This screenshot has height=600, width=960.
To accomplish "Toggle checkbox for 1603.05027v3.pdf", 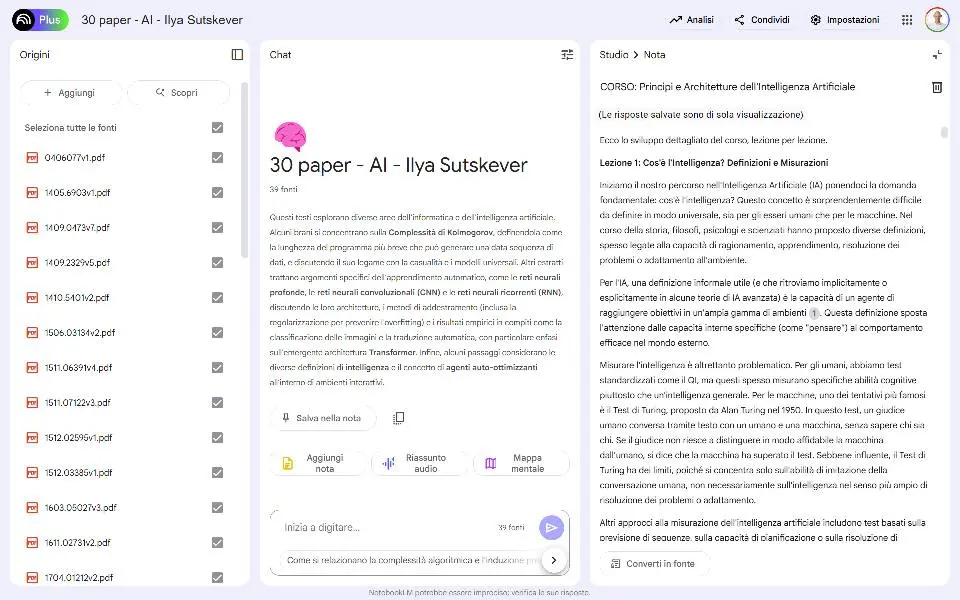I will point(217,508).
